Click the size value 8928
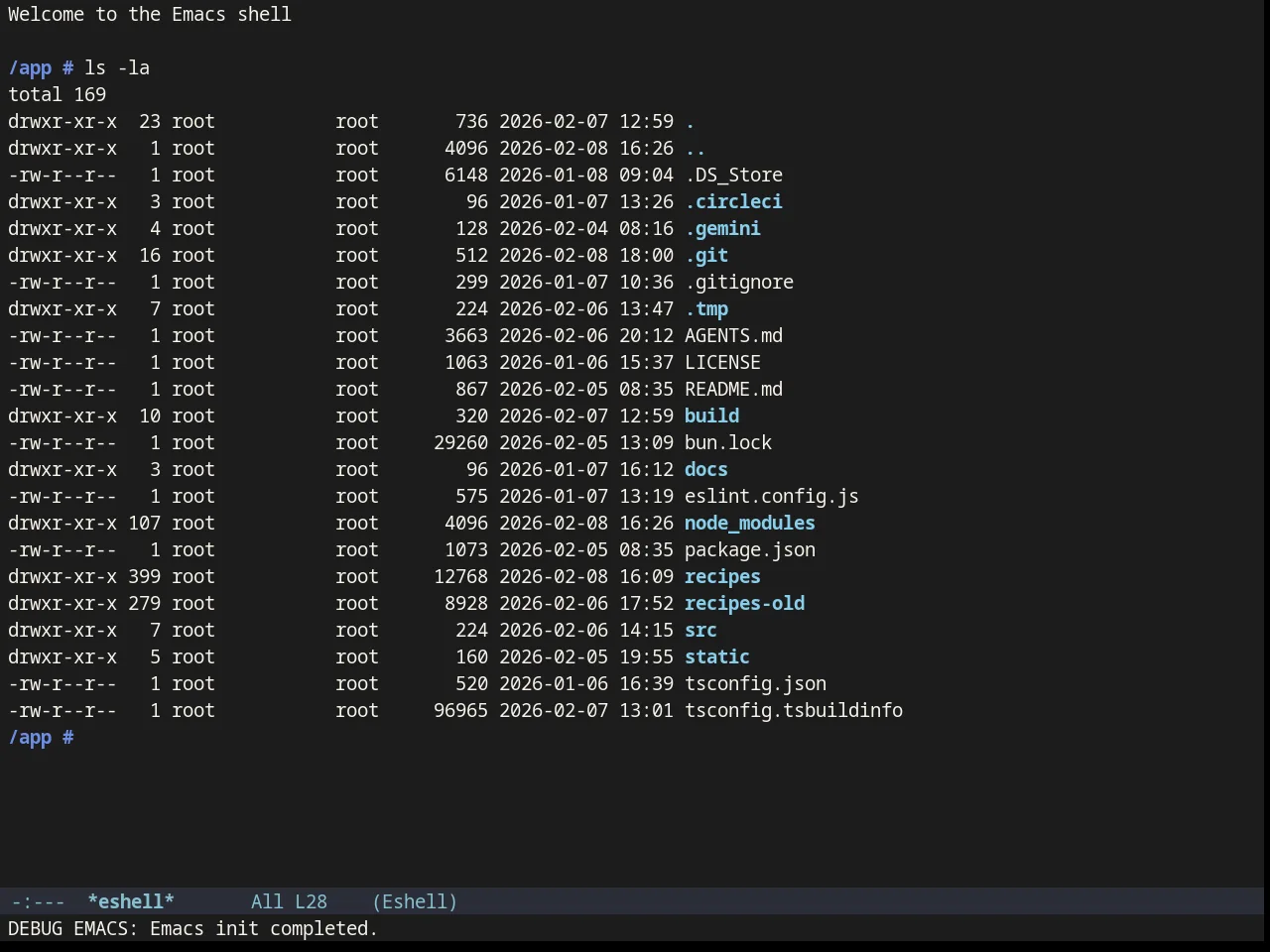 click(466, 603)
